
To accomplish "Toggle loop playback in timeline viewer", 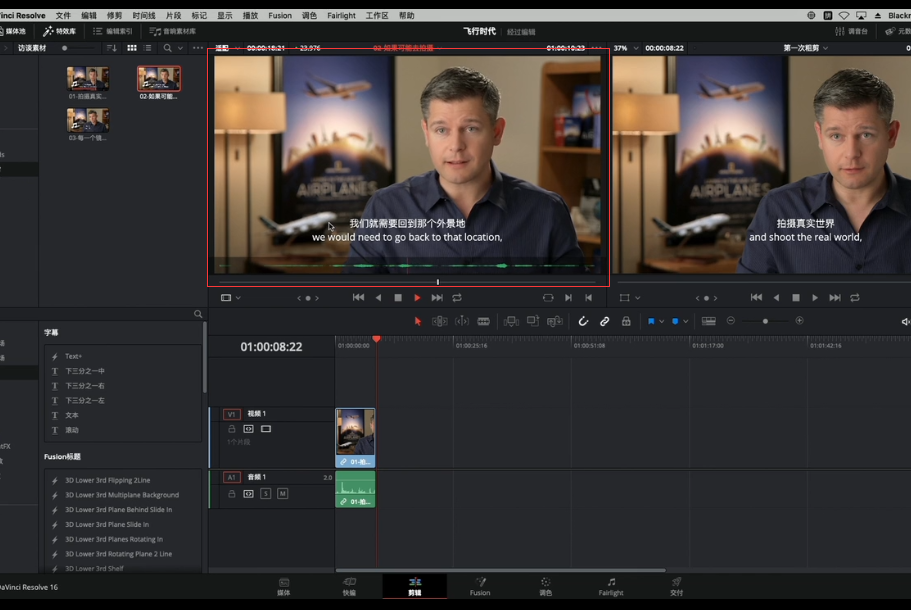I will click(x=855, y=297).
